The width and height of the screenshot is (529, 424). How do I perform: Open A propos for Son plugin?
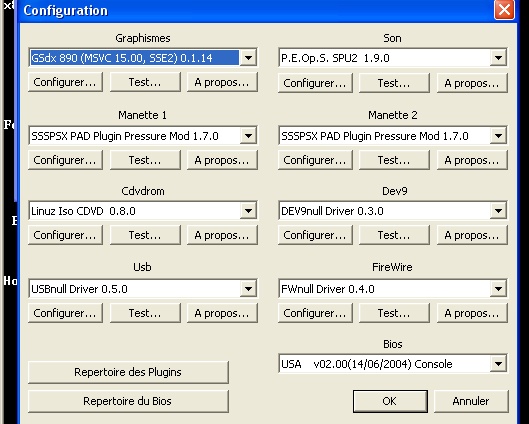(472, 83)
